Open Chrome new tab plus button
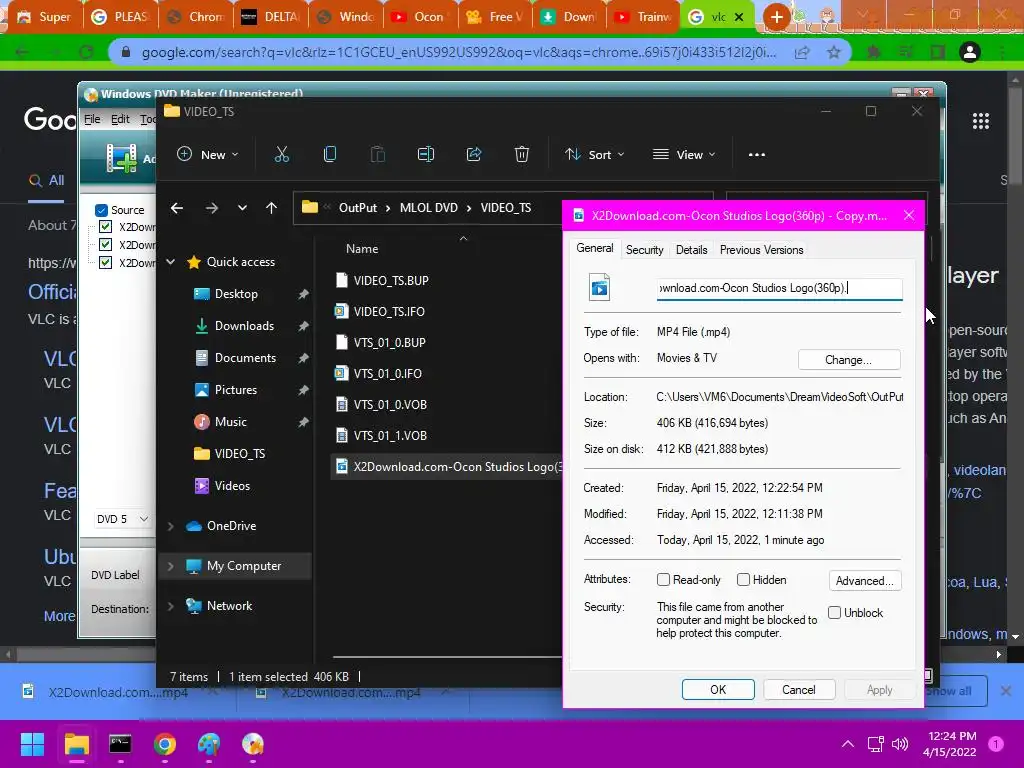The image size is (1024, 768). click(776, 17)
